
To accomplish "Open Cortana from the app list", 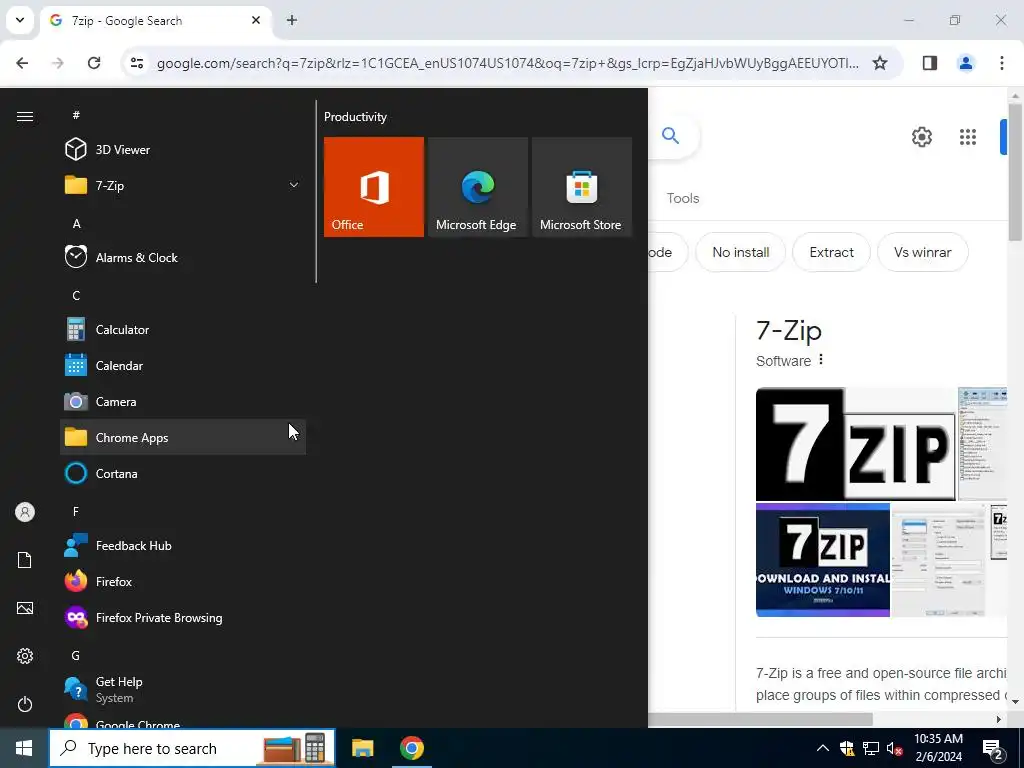I will [183, 473].
